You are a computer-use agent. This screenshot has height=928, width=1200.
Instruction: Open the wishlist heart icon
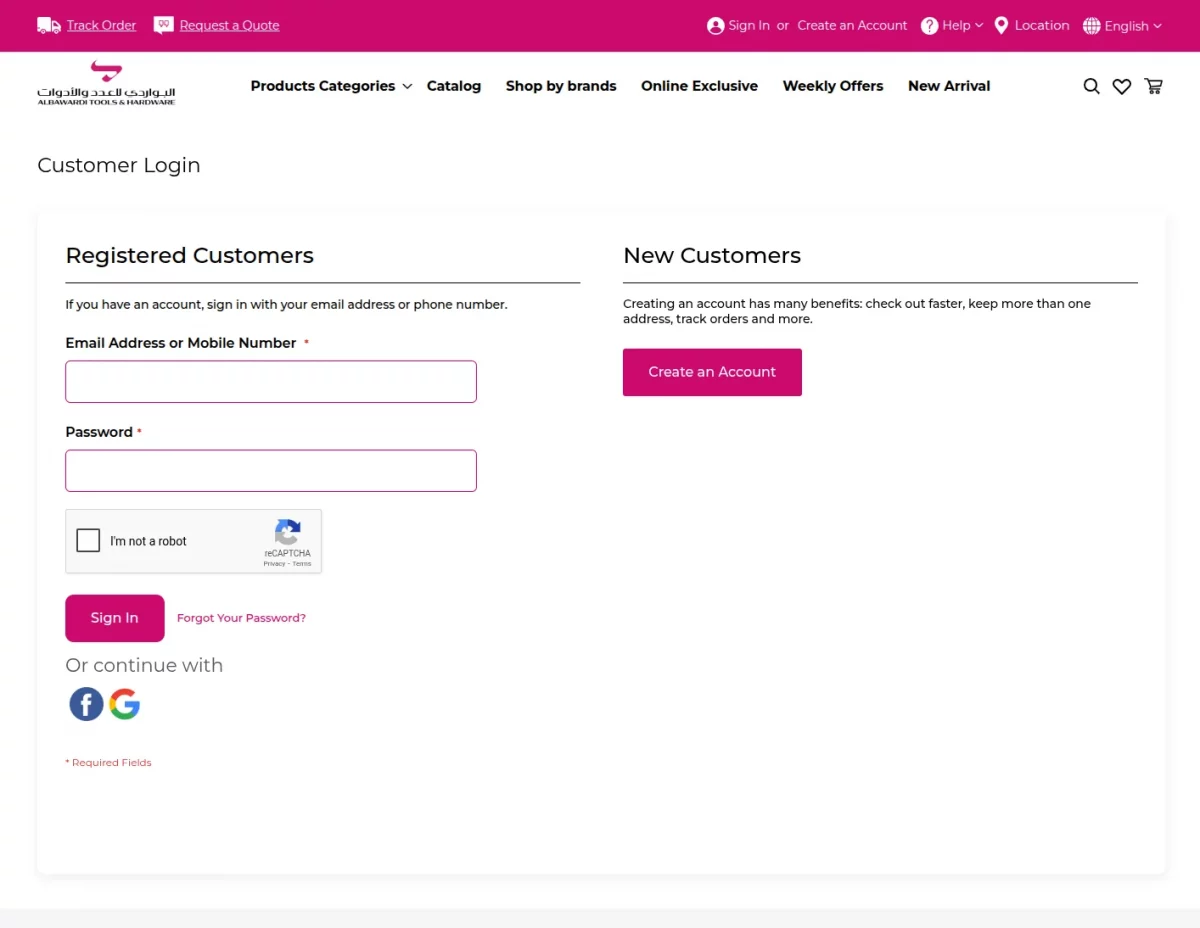pos(1122,87)
